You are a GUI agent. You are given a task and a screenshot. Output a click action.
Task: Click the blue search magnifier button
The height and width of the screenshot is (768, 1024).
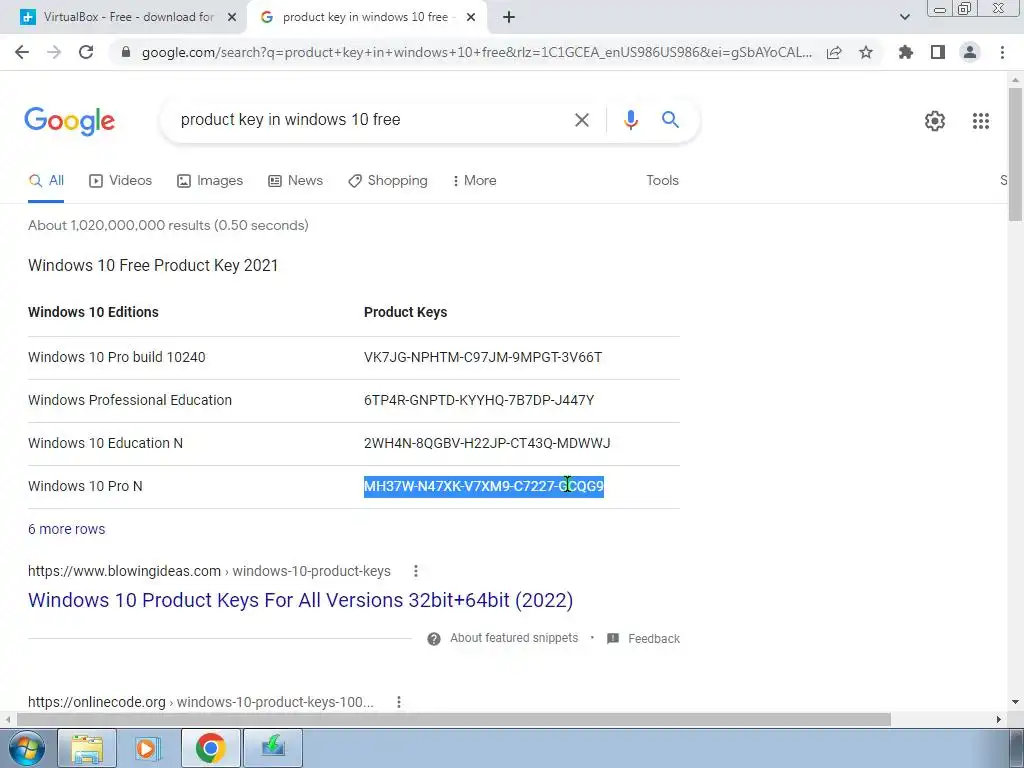pos(670,120)
